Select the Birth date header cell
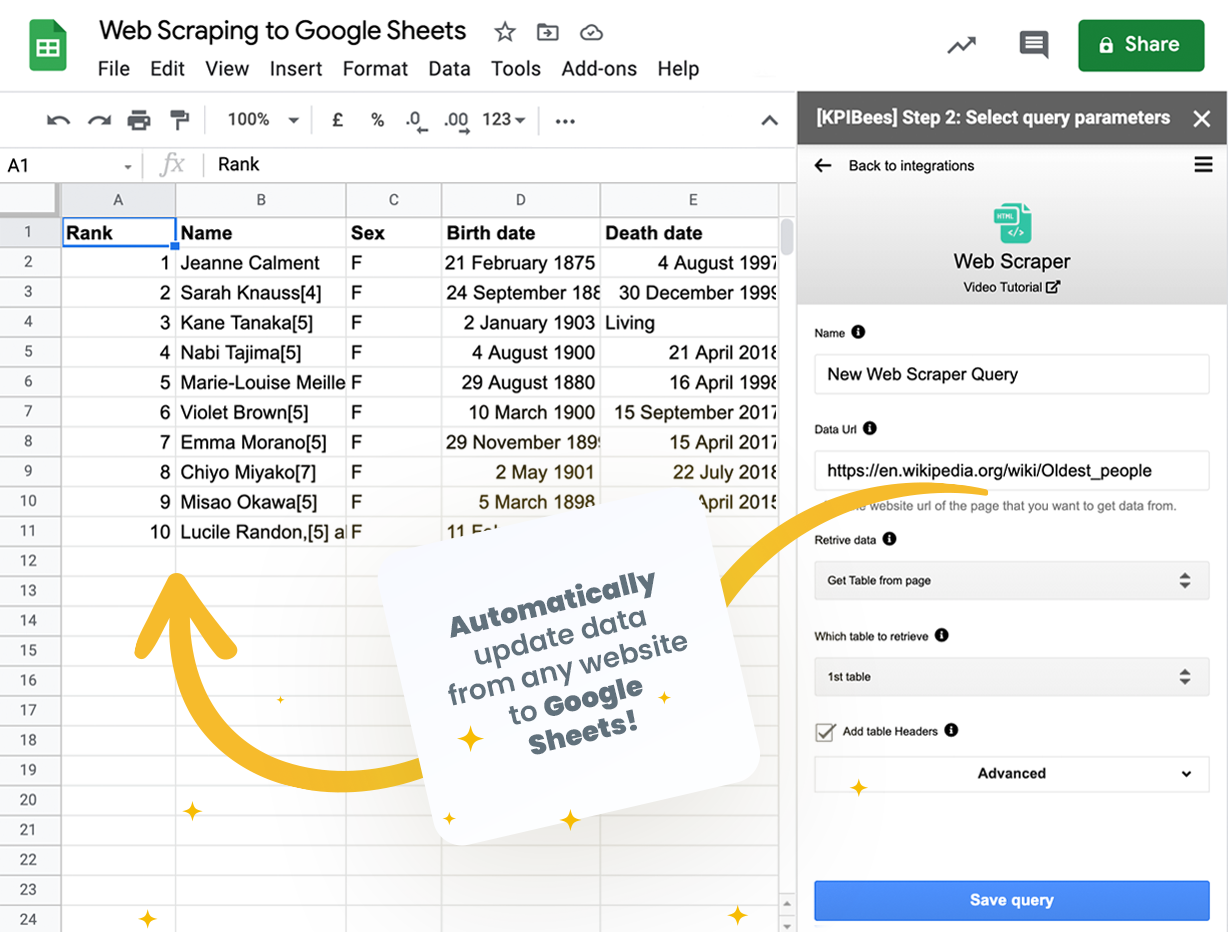The image size is (1228, 932). tap(521, 233)
